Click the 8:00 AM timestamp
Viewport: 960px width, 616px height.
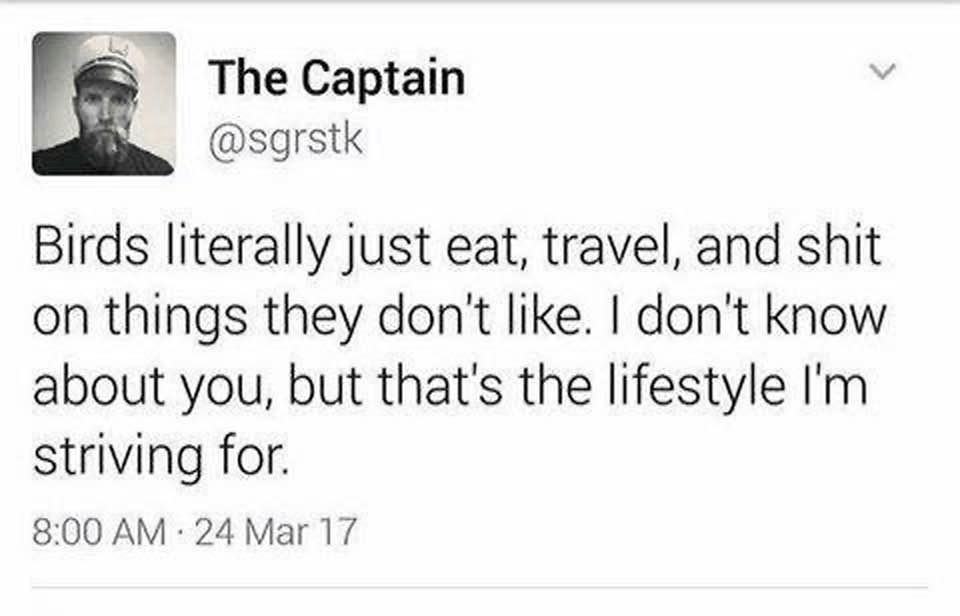(x=98, y=532)
